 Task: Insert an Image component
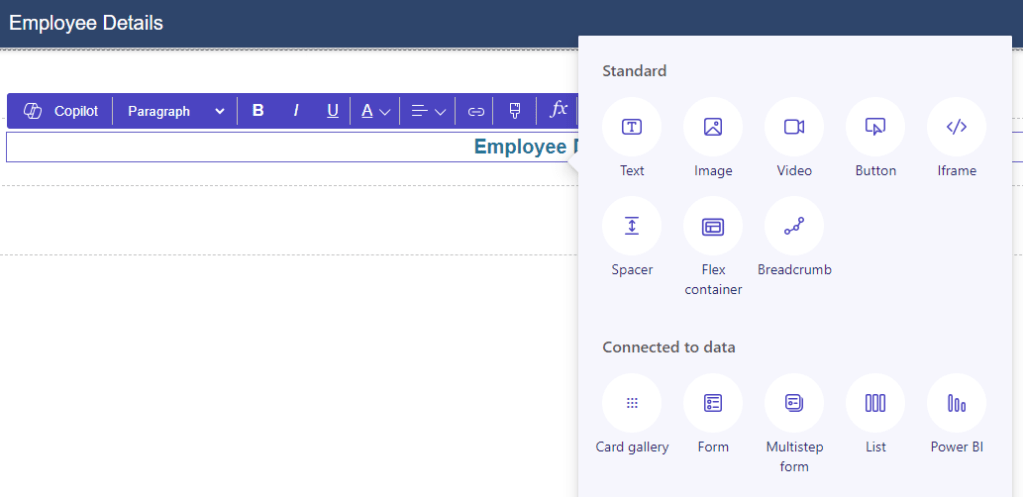point(713,127)
